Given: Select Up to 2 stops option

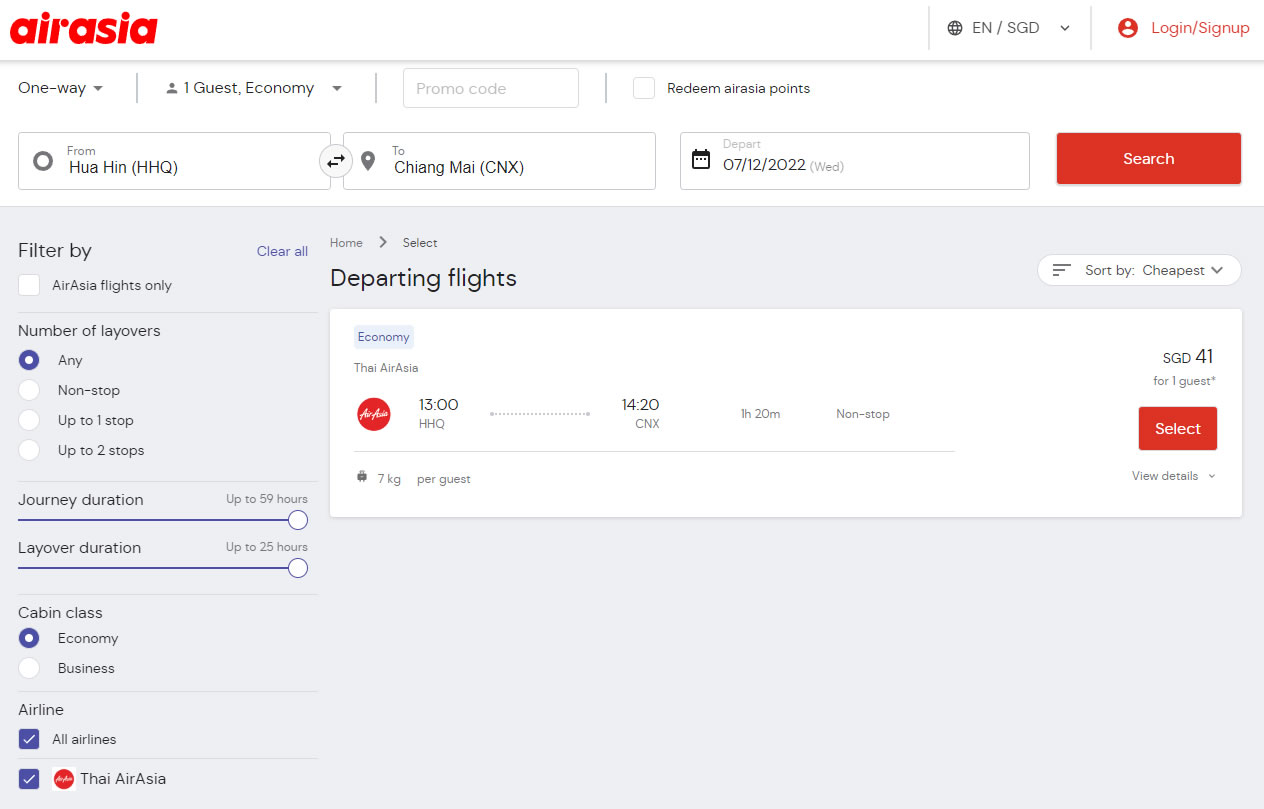Looking at the screenshot, I should 29,450.
